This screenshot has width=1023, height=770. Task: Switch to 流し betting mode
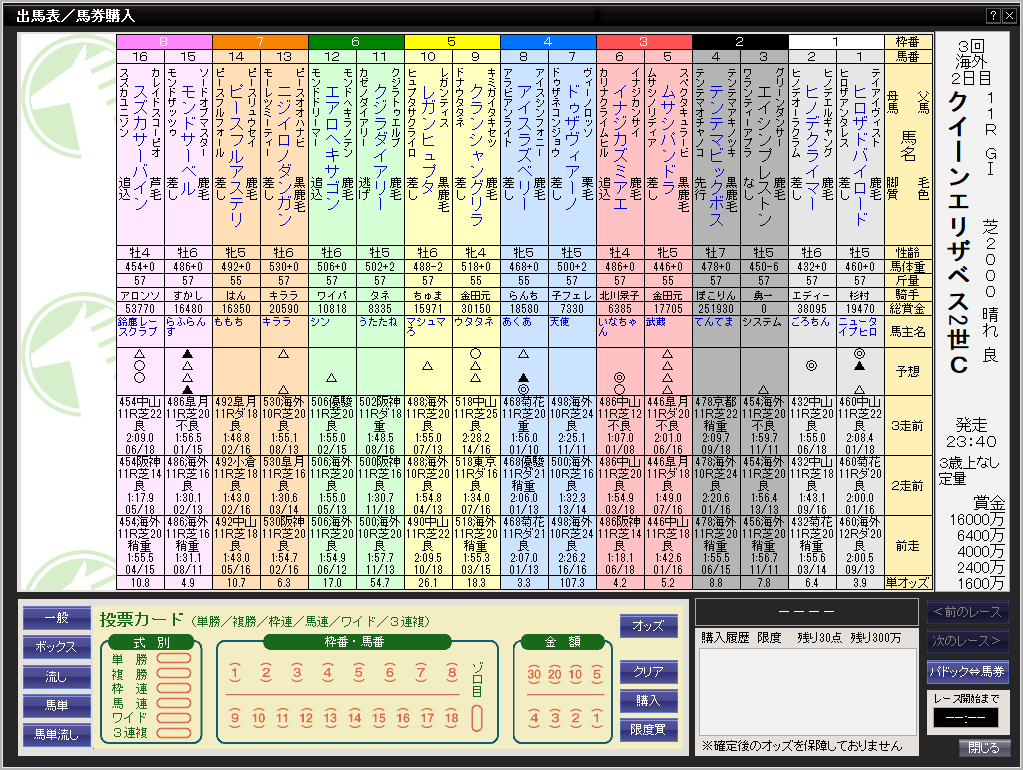click(x=57, y=677)
